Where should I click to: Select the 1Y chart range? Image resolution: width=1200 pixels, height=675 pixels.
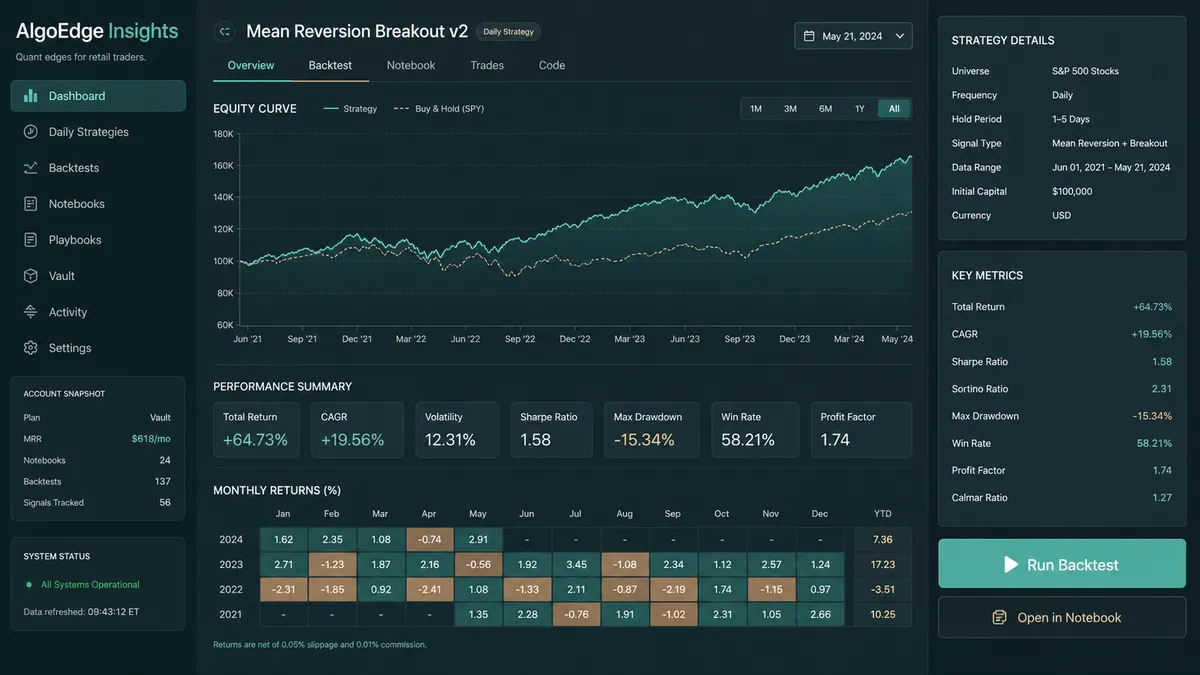(x=860, y=109)
